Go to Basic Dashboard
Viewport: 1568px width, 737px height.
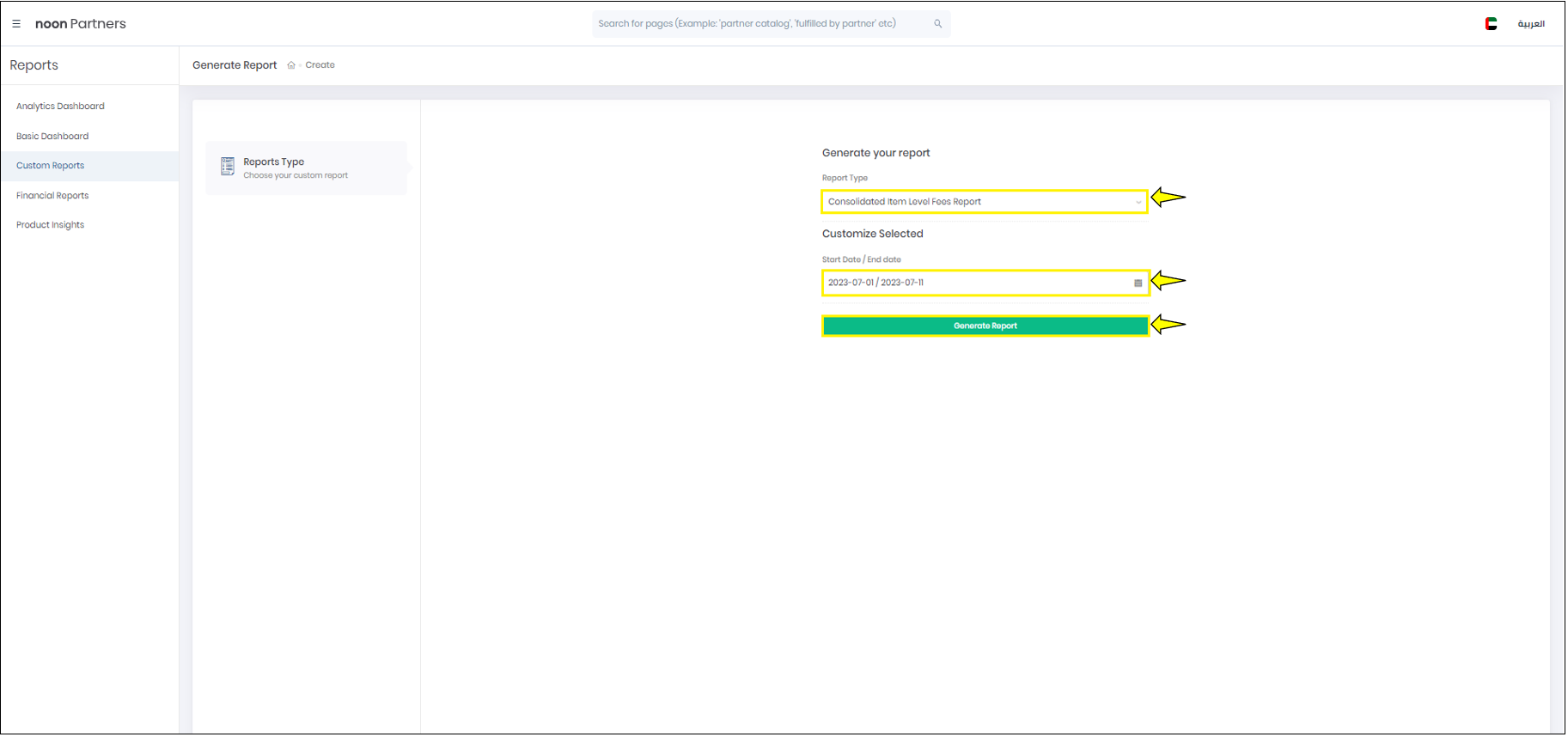(x=52, y=137)
